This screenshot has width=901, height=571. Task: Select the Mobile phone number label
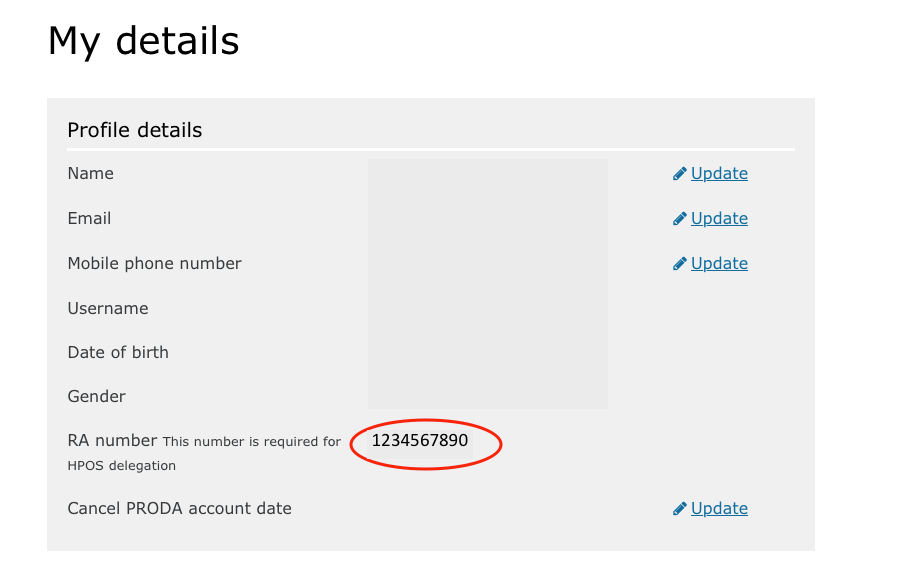click(x=154, y=264)
